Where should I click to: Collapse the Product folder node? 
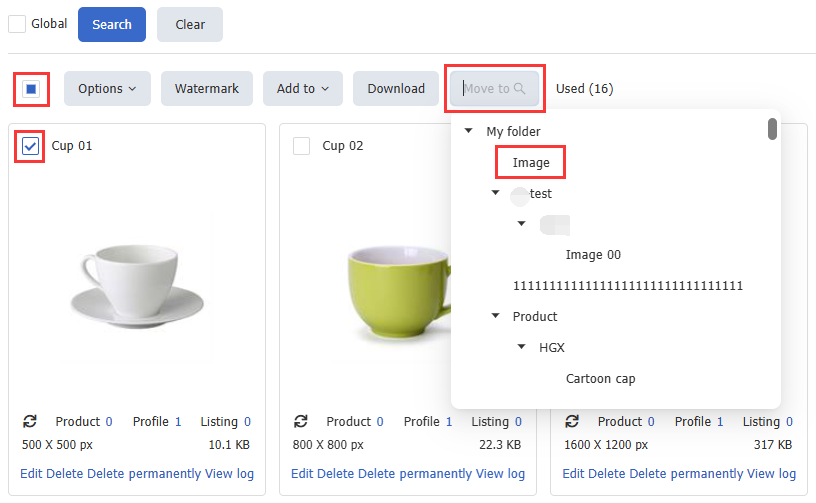495,316
